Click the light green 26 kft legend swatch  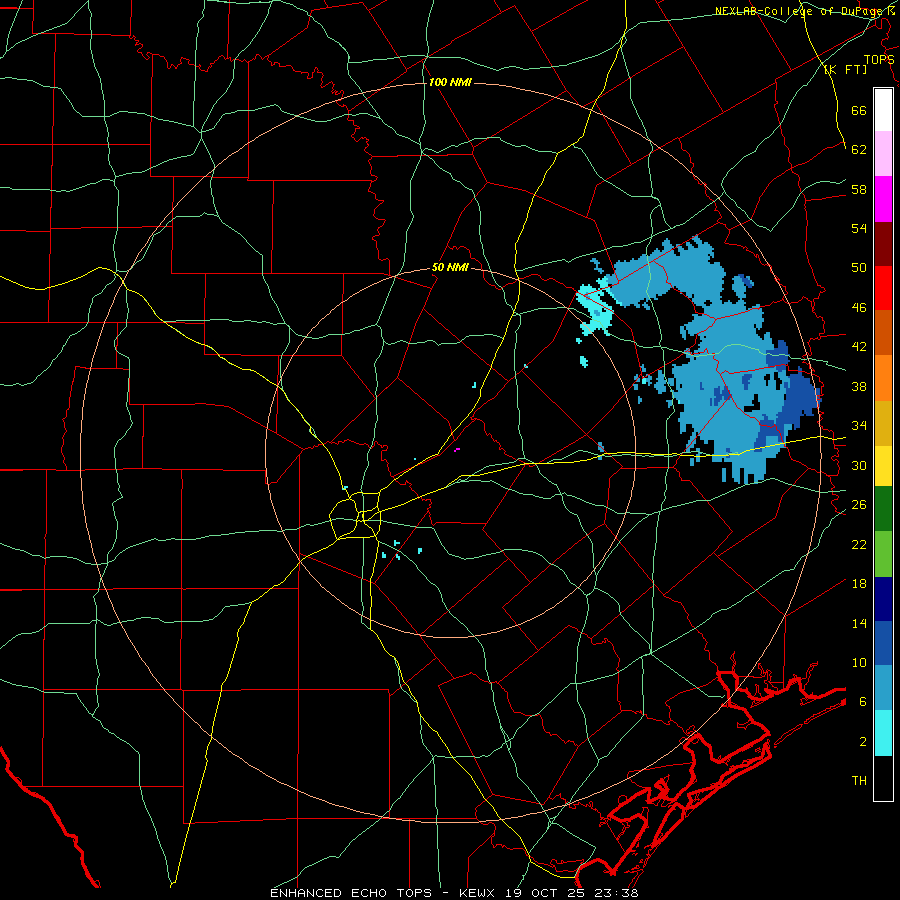point(883,553)
